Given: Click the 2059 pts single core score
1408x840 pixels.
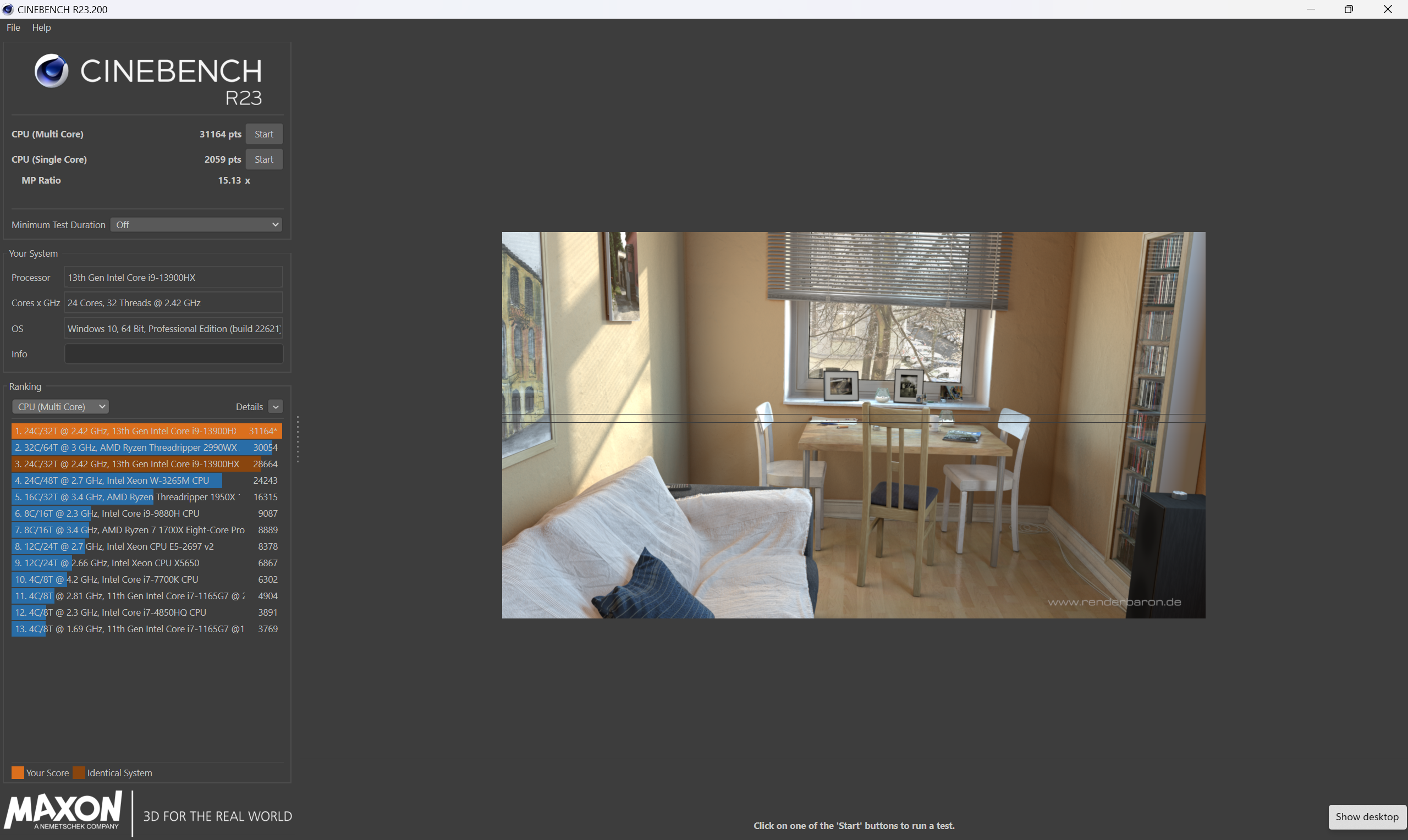Looking at the screenshot, I should pyautogui.click(x=223, y=159).
